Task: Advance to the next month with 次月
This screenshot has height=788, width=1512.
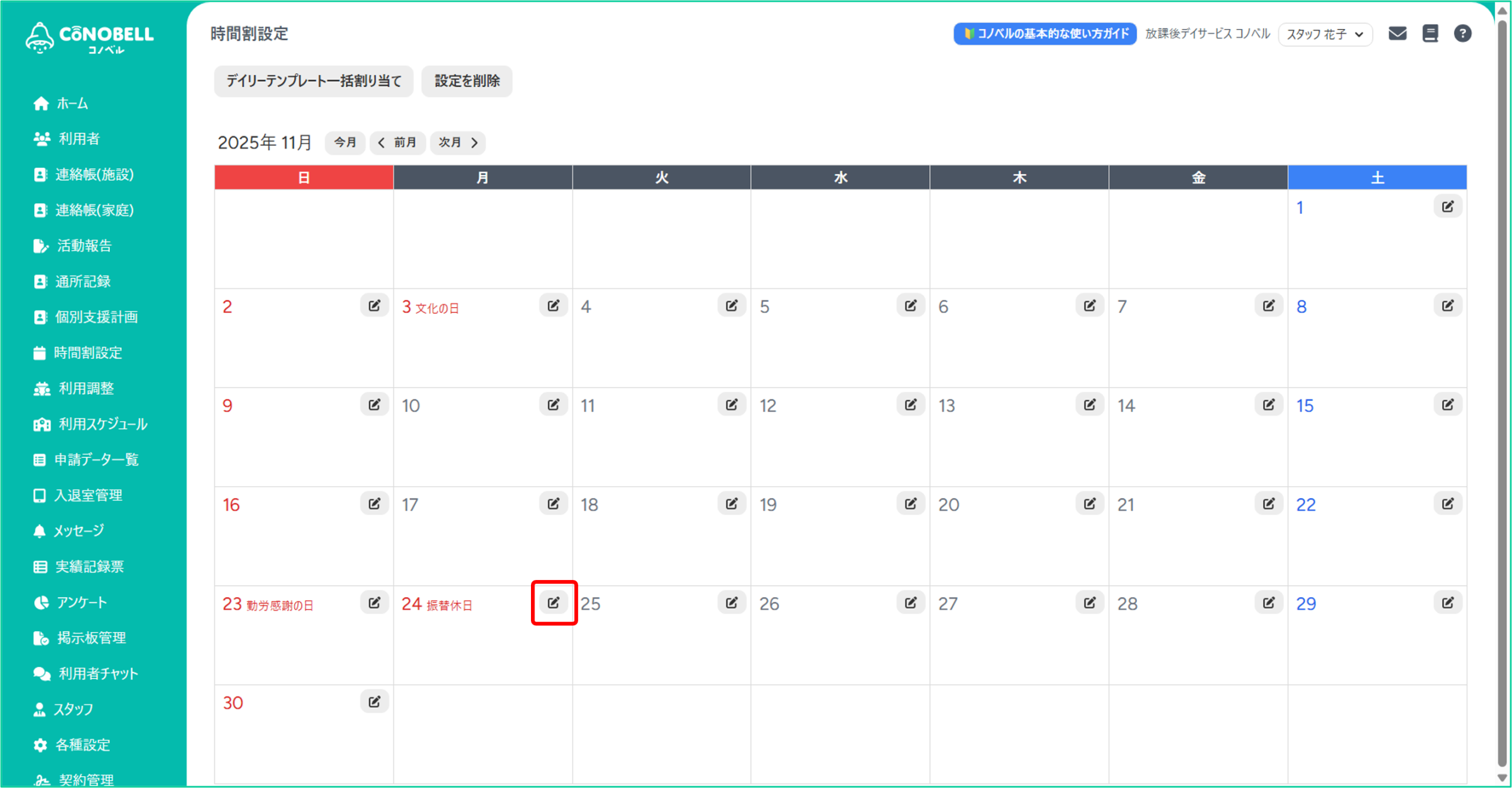Action: (x=458, y=142)
